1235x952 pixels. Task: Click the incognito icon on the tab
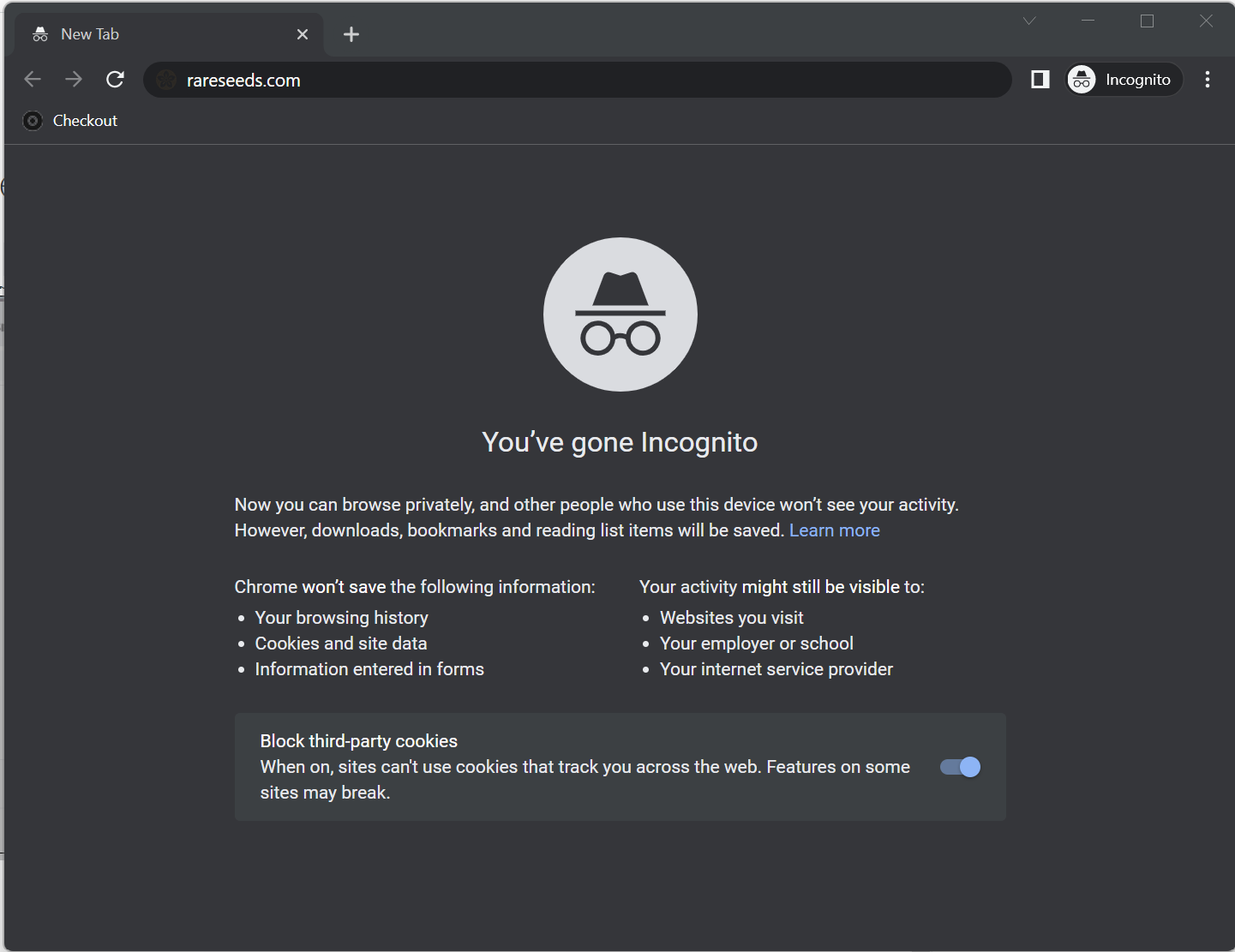pos(40,34)
